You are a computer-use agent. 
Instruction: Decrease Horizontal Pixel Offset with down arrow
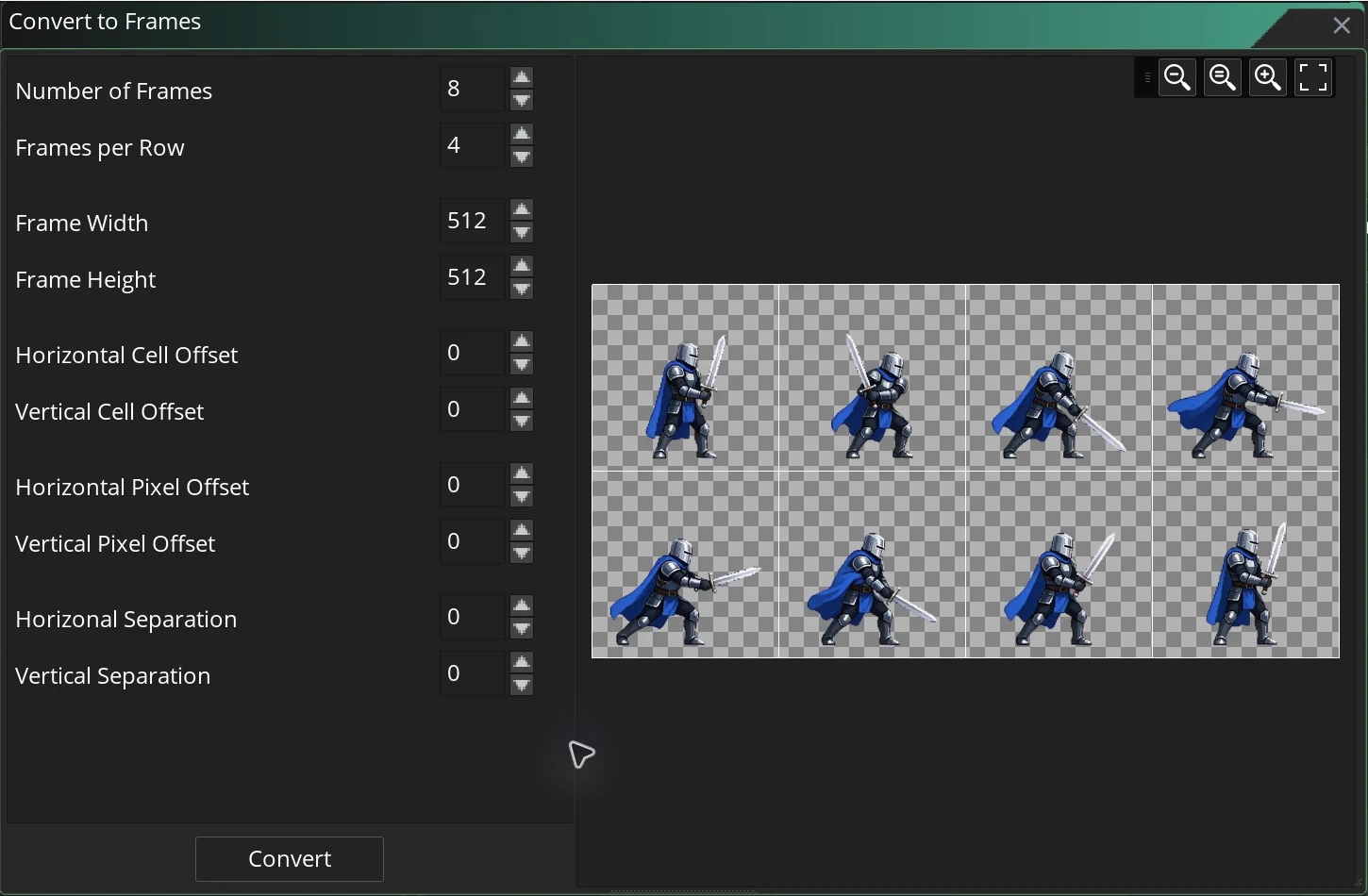tap(522, 497)
